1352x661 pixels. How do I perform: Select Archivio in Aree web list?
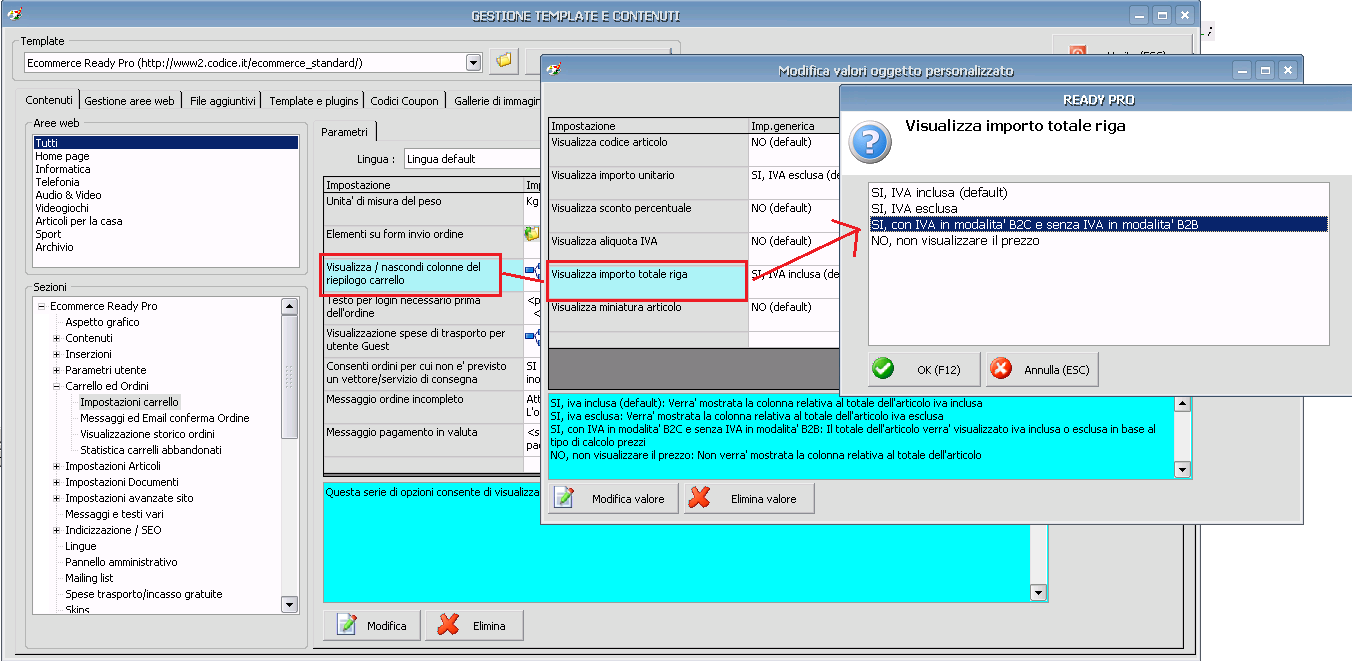(x=166, y=247)
